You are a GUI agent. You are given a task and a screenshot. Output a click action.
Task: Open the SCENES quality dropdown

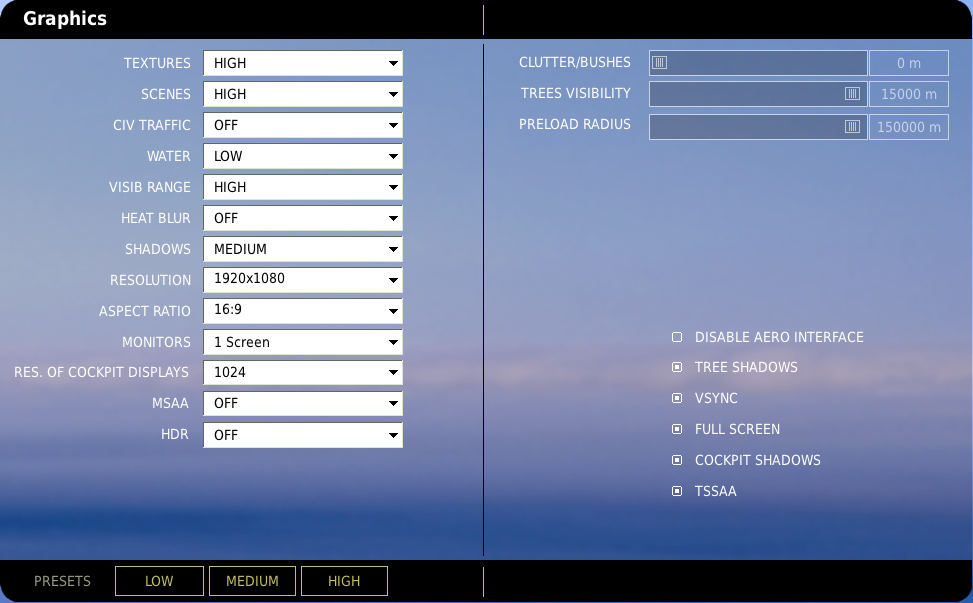(x=303, y=94)
